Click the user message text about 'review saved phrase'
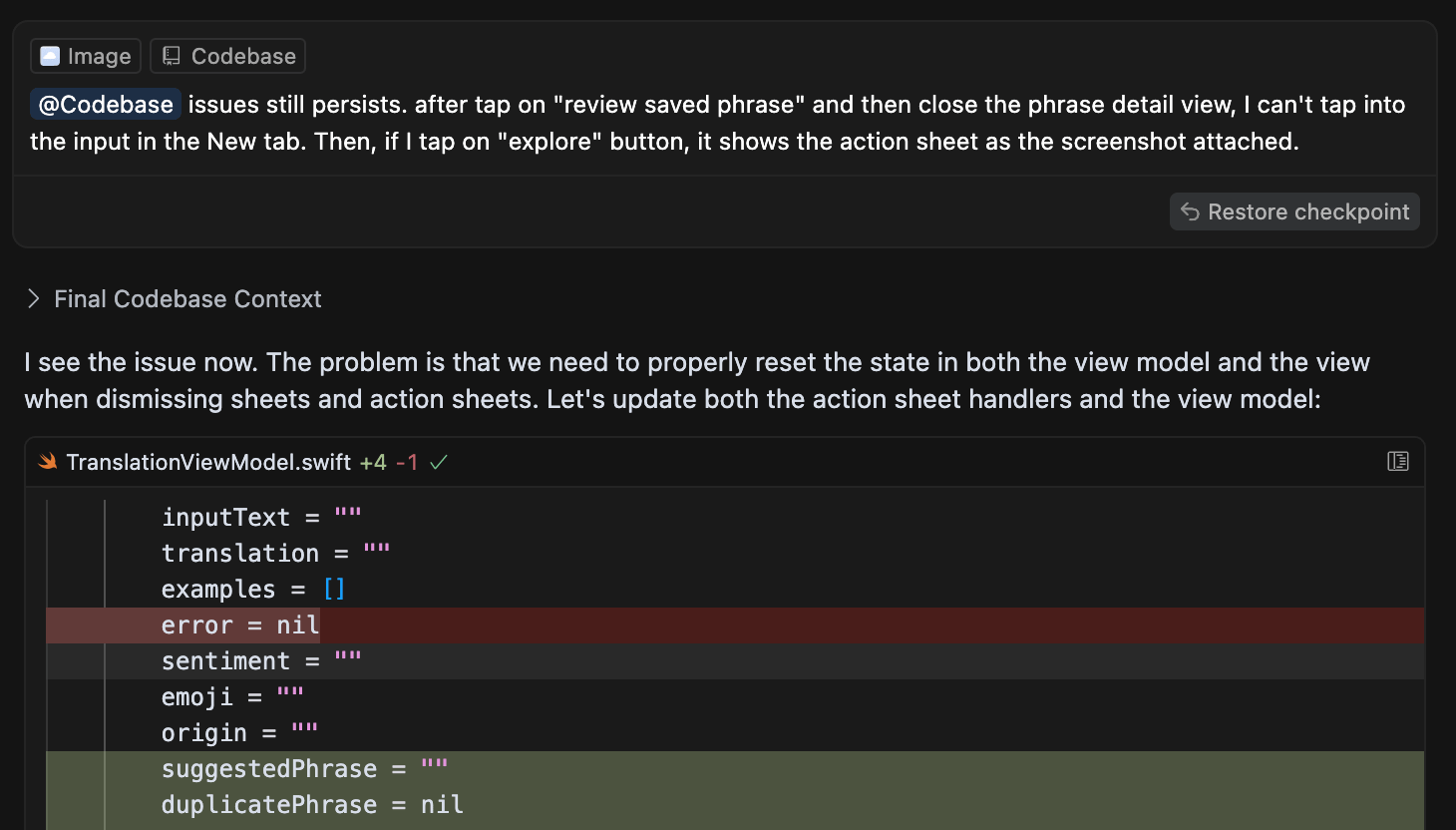Viewport: 1456px width, 830px height. pyautogui.click(x=718, y=123)
